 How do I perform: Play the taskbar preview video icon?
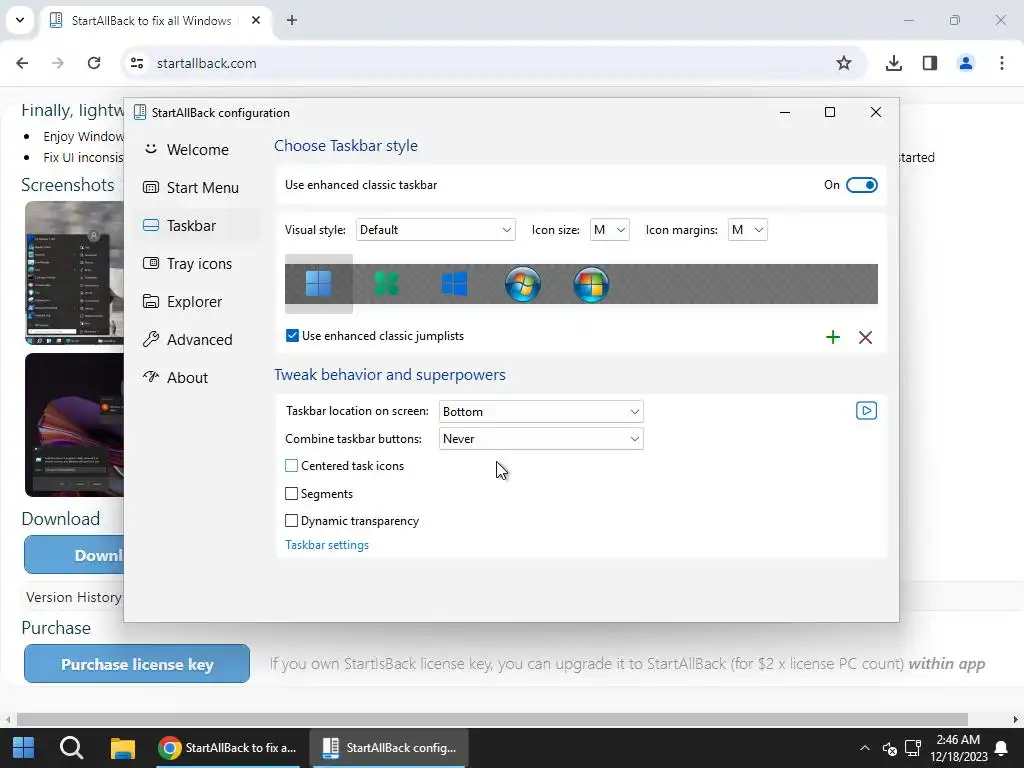(866, 411)
